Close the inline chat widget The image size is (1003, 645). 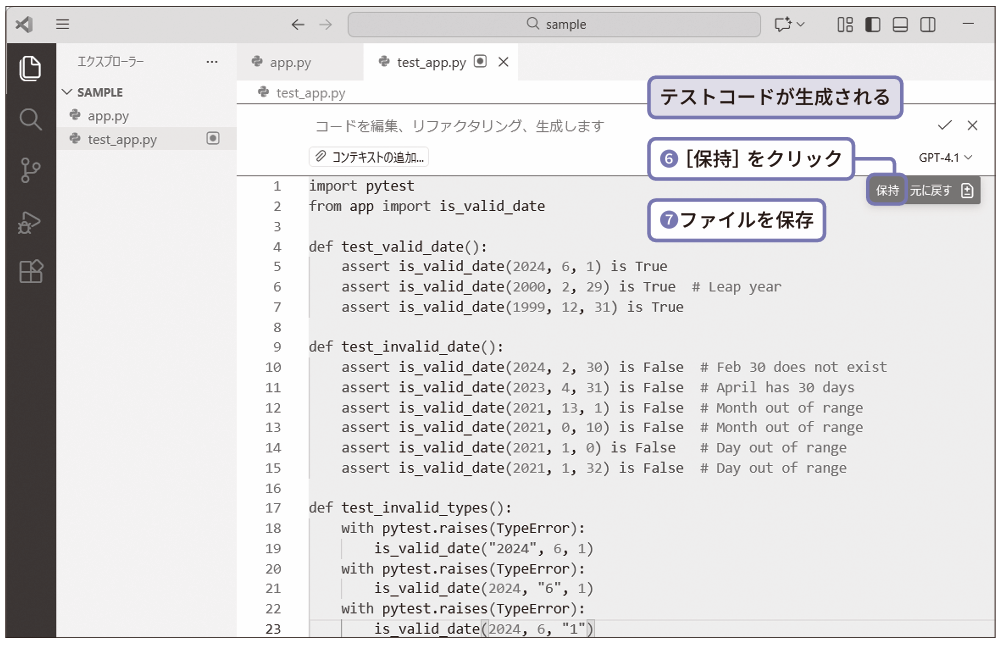point(972,125)
